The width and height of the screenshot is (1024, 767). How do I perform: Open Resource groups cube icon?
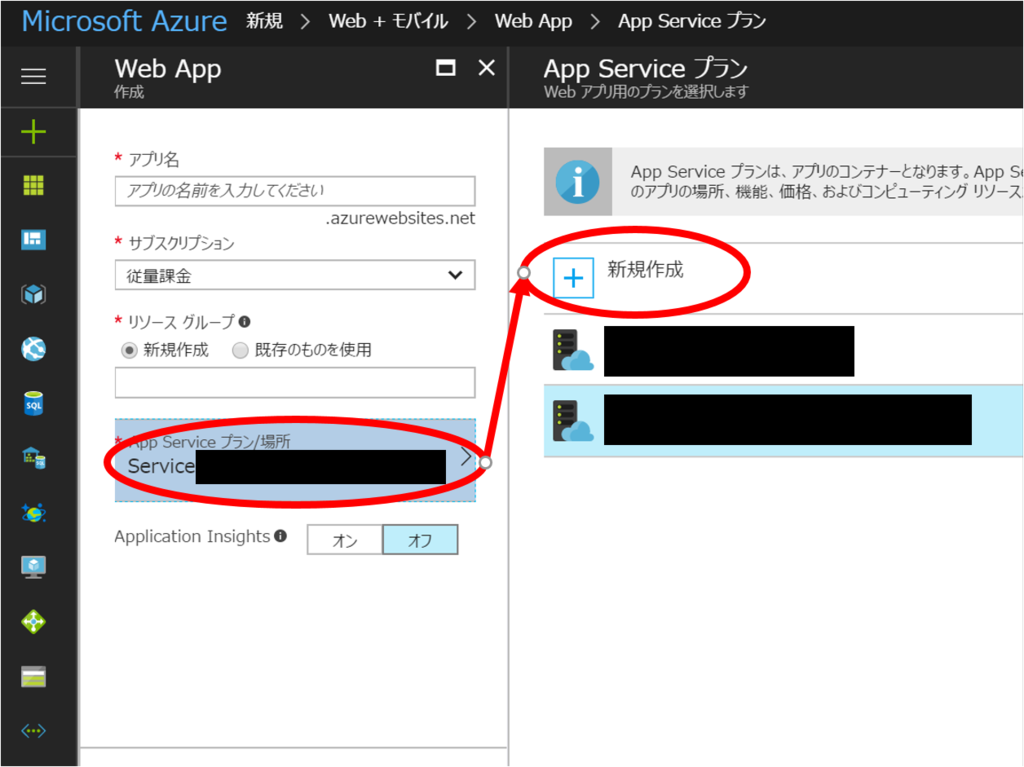coord(33,295)
